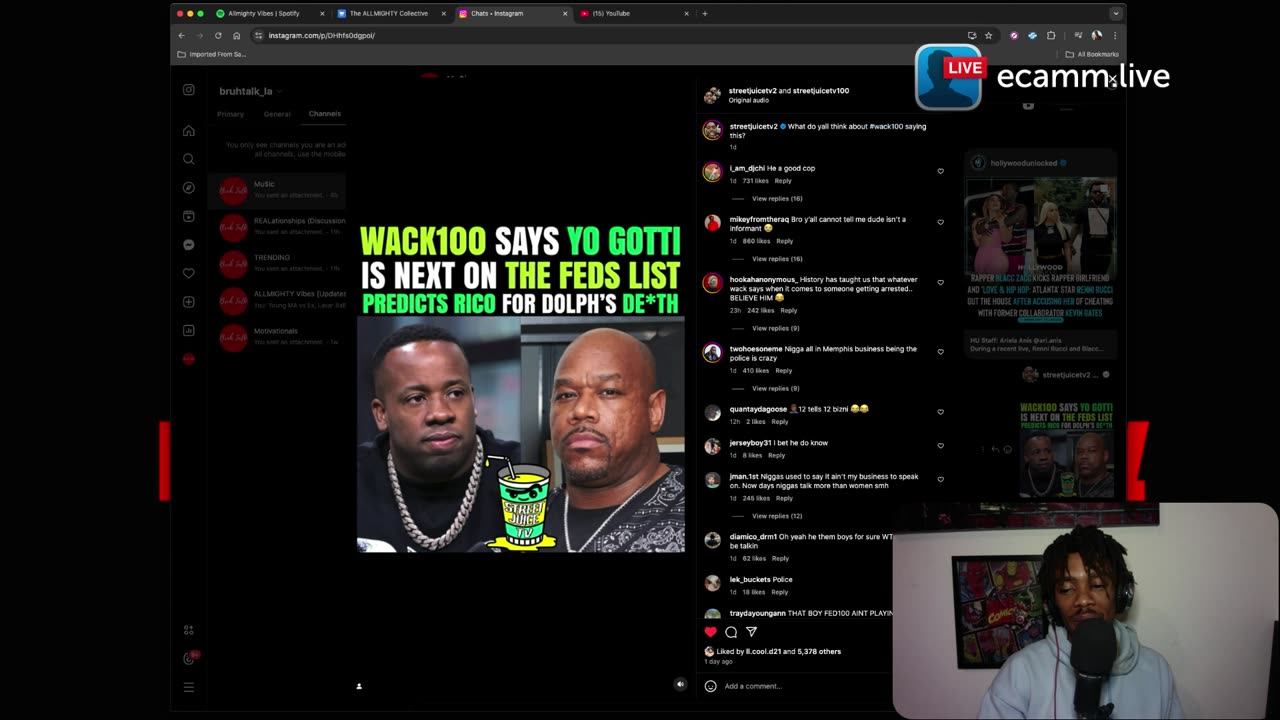Screen dimensions: 1280x720
Task: Close the Chats Instagram tab
Action: (565, 13)
